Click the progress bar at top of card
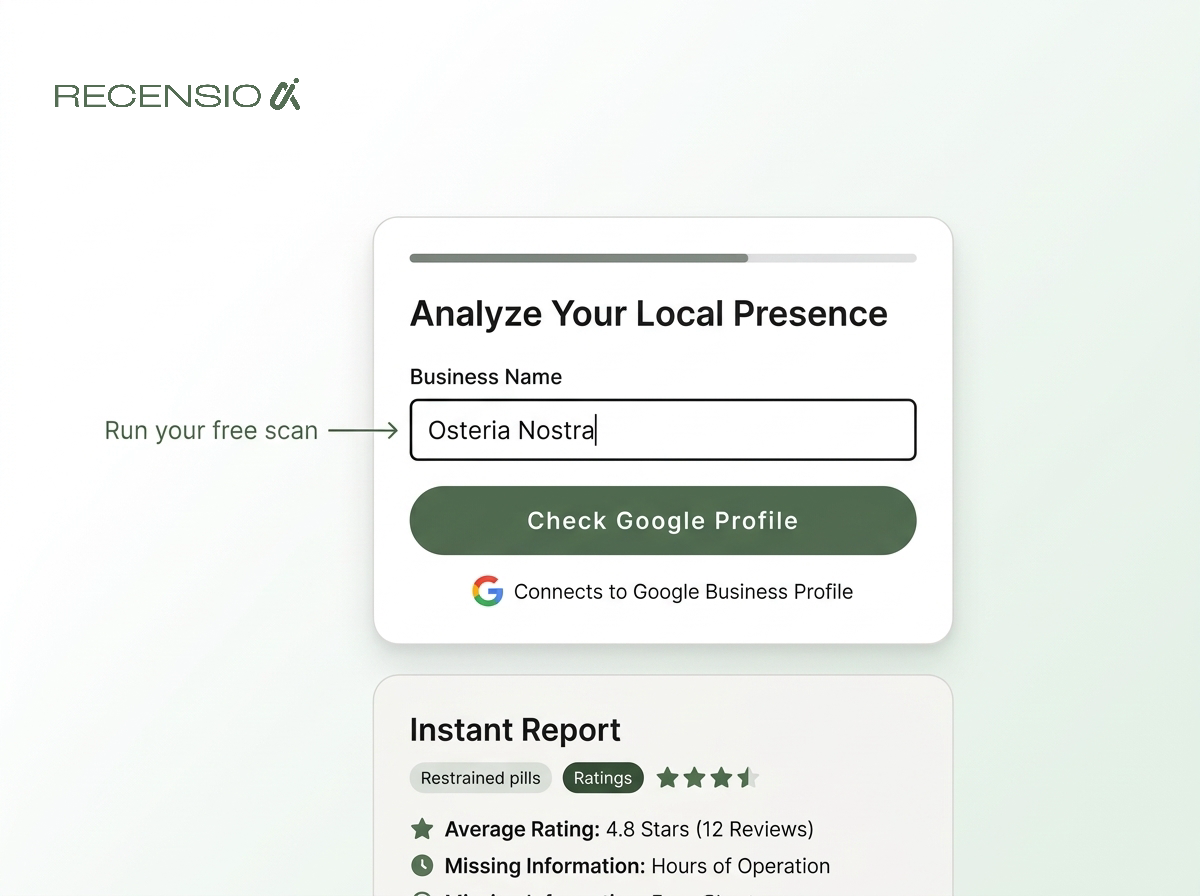This screenshot has height=896, width=1200. click(x=663, y=258)
